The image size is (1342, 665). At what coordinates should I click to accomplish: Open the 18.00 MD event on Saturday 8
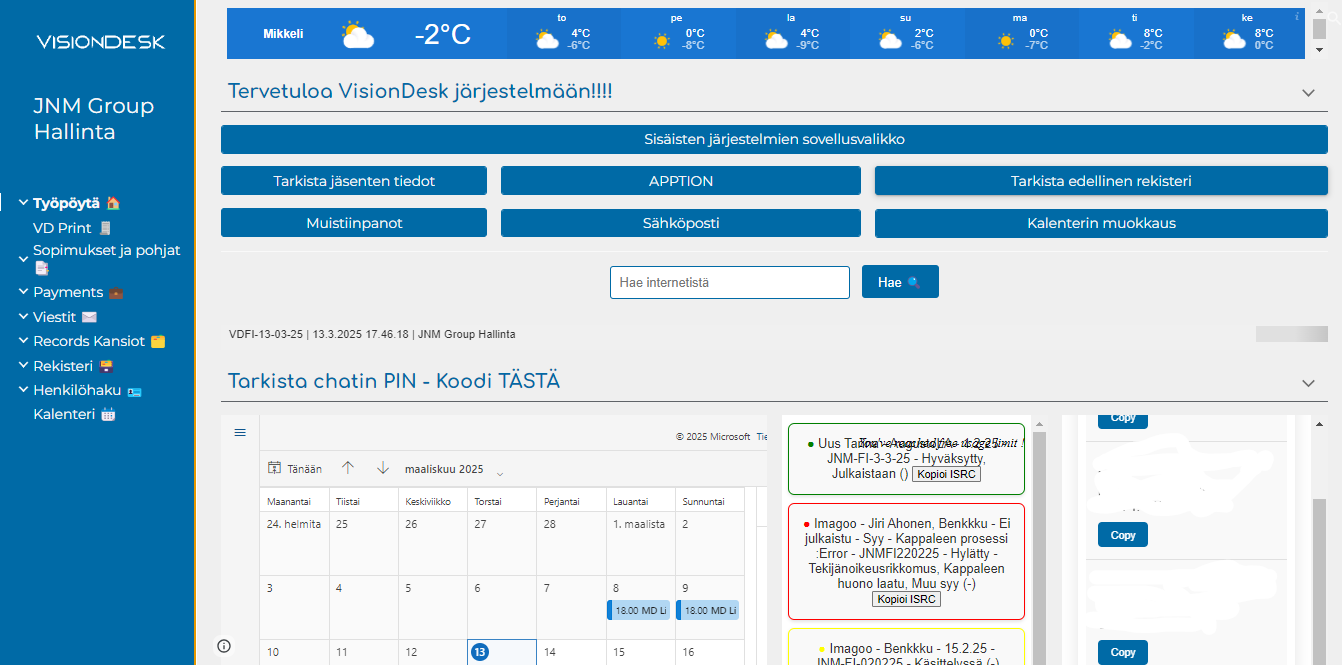(x=639, y=610)
